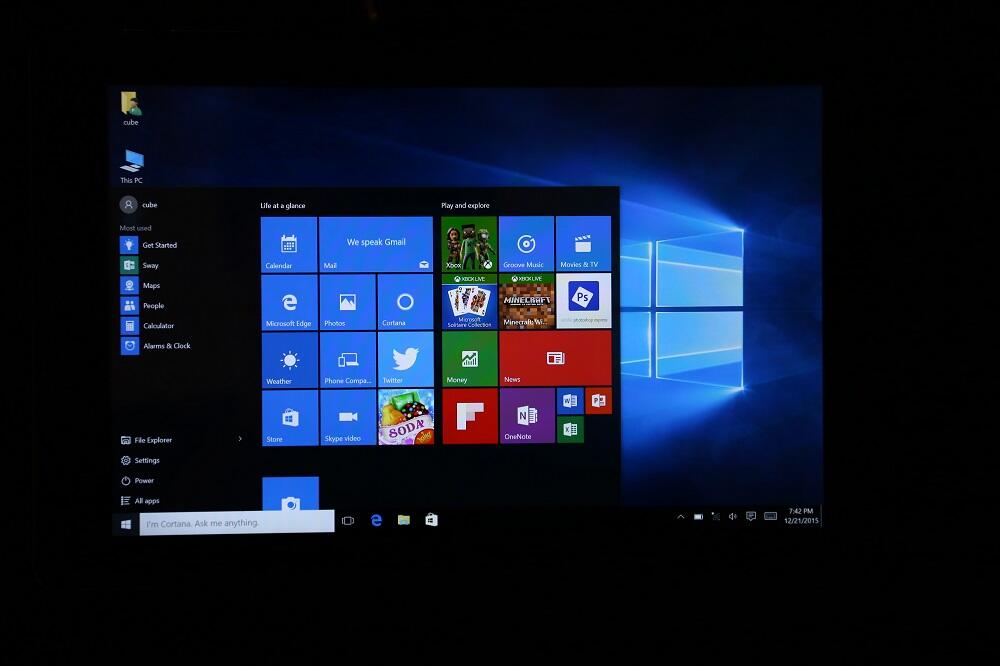Open Action Center notifications
Viewport: 1000px width, 666px height.
[751, 516]
